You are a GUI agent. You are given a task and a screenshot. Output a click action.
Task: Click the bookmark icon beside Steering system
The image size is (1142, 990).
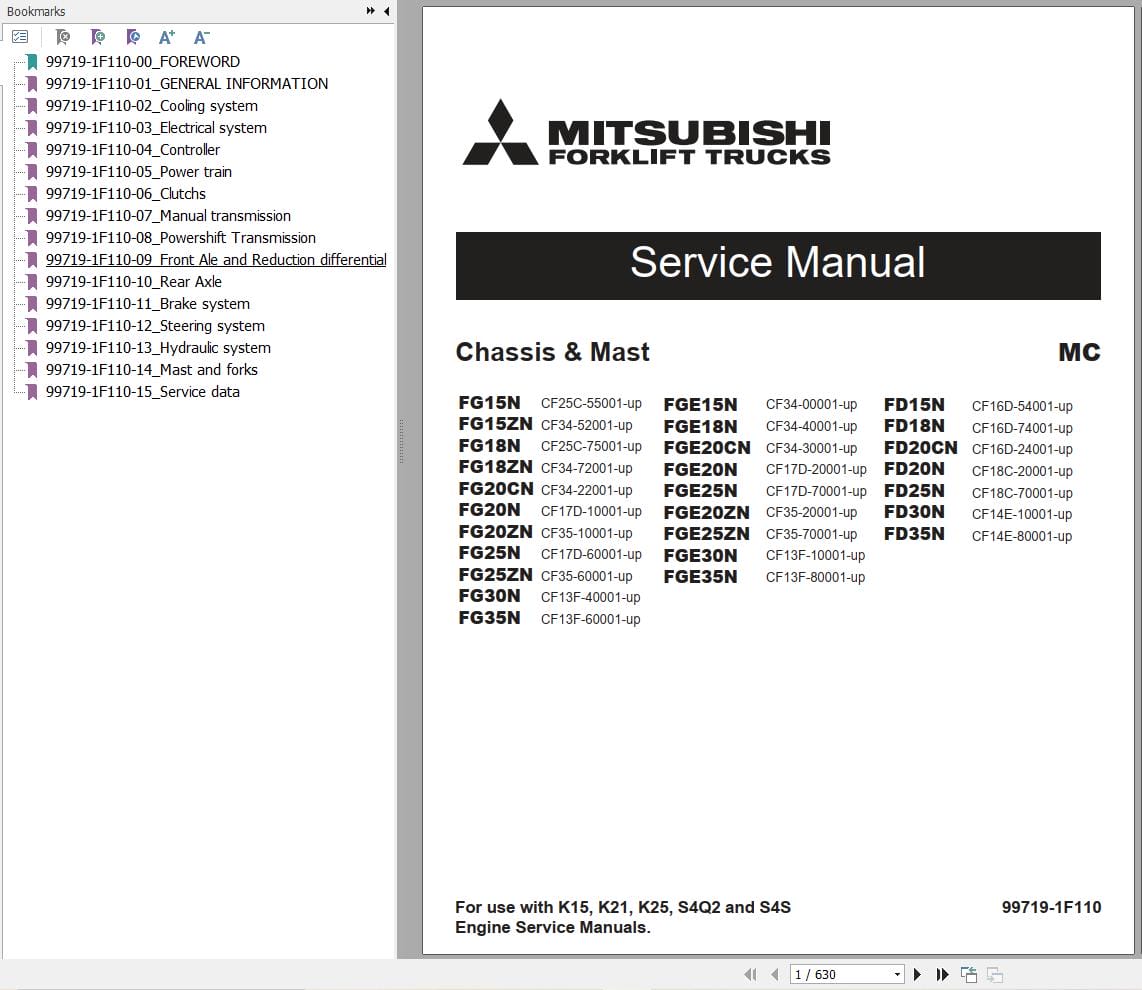(32, 326)
